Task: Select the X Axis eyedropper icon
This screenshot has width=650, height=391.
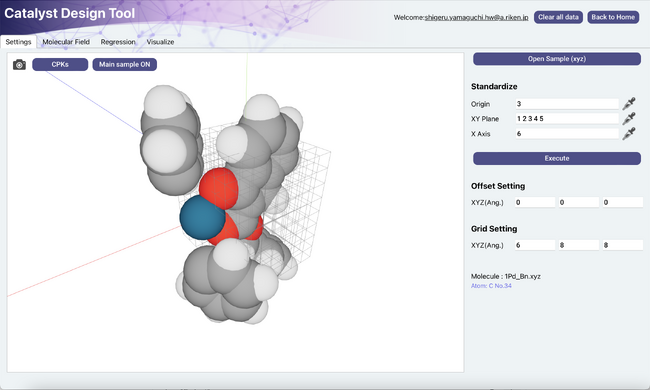Action: point(629,134)
